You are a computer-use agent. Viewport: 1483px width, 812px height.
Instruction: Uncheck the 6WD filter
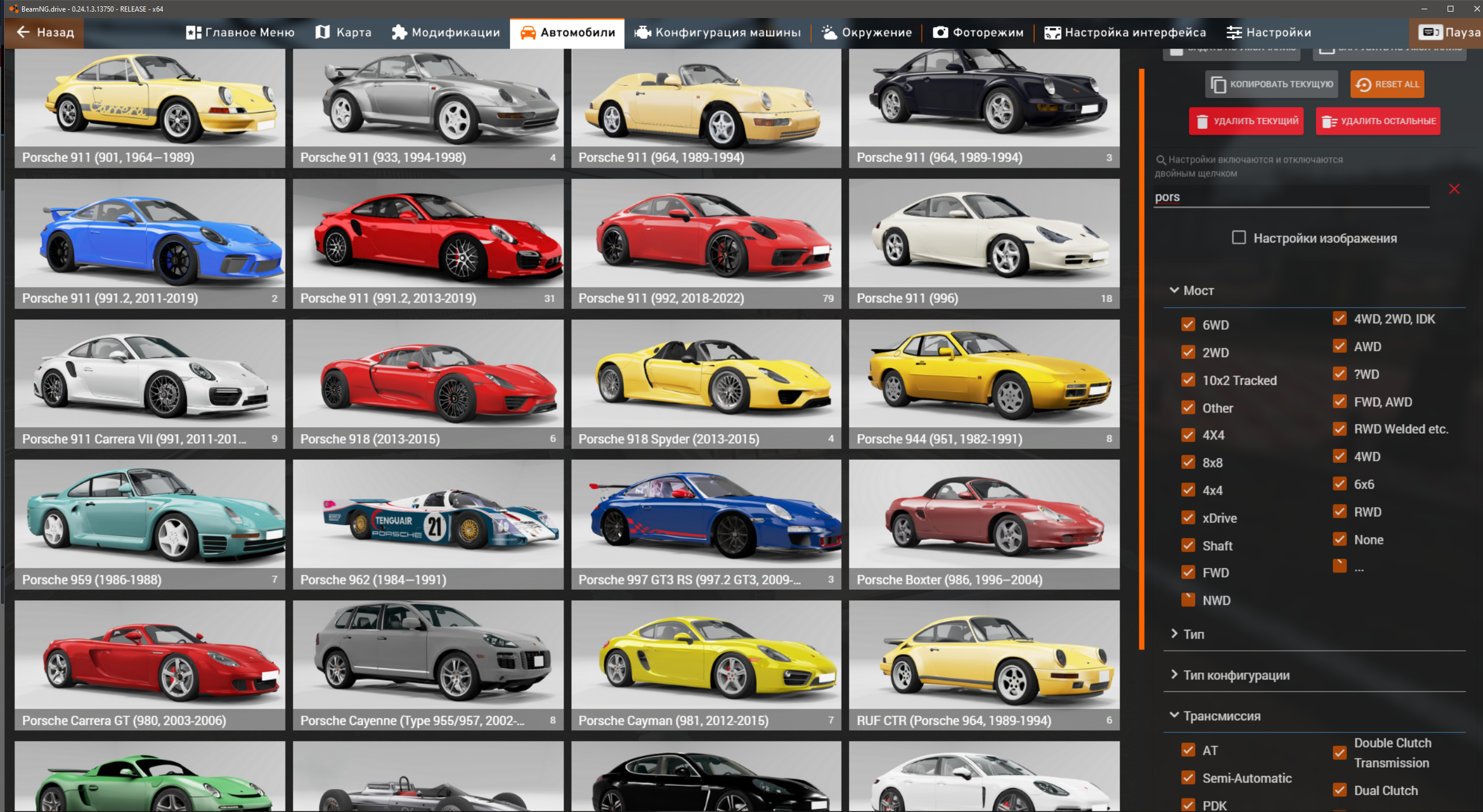pyautogui.click(x=1188, y=324)
